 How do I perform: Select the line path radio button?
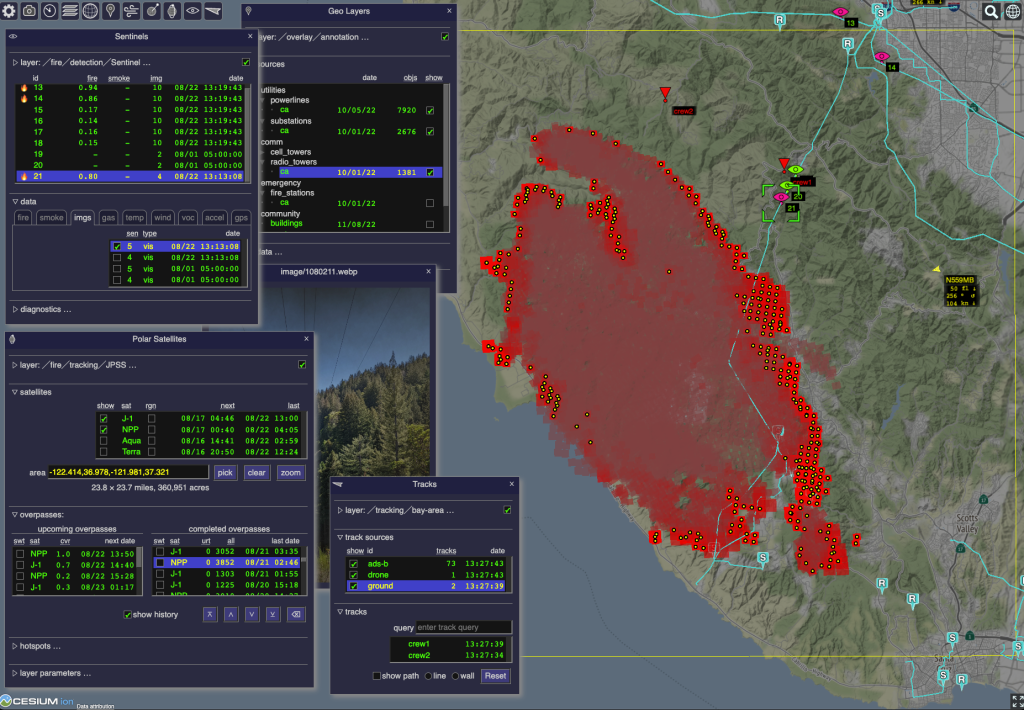428,676
